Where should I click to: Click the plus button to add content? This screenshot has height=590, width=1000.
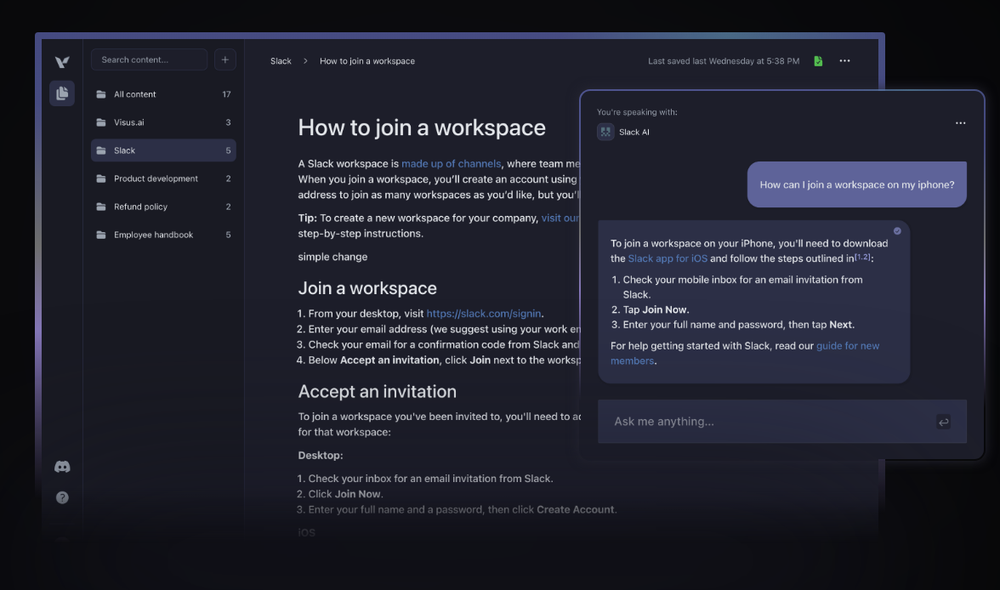pos(225,59)
